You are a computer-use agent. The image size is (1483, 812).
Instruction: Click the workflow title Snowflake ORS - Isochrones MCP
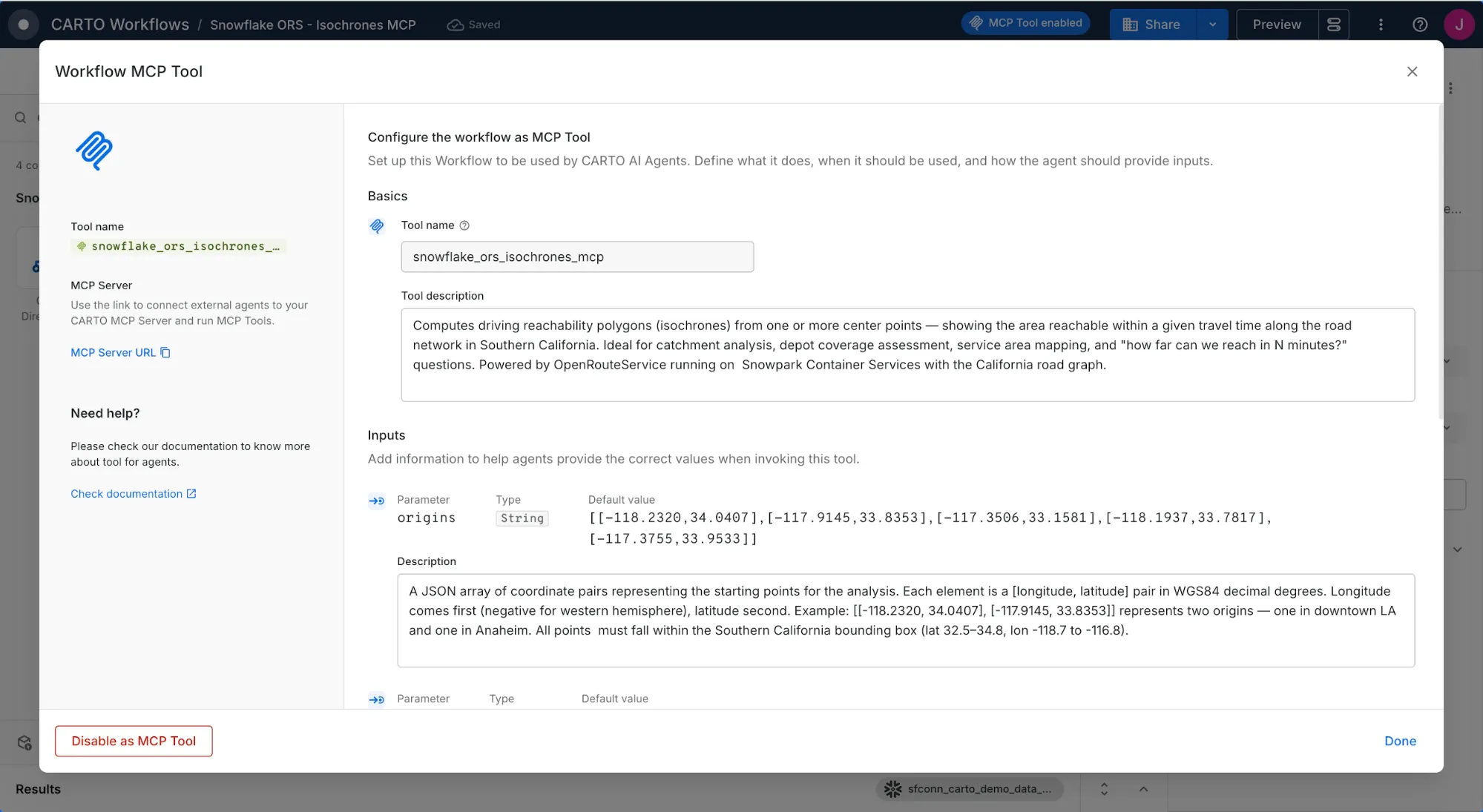(312, 24)
